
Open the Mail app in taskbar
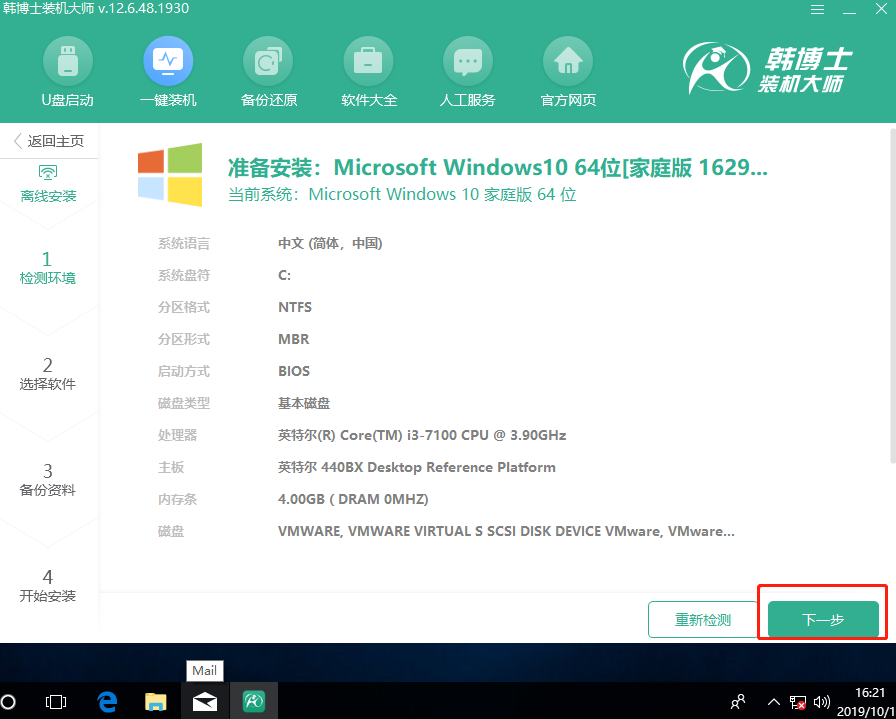pos(204,701)
